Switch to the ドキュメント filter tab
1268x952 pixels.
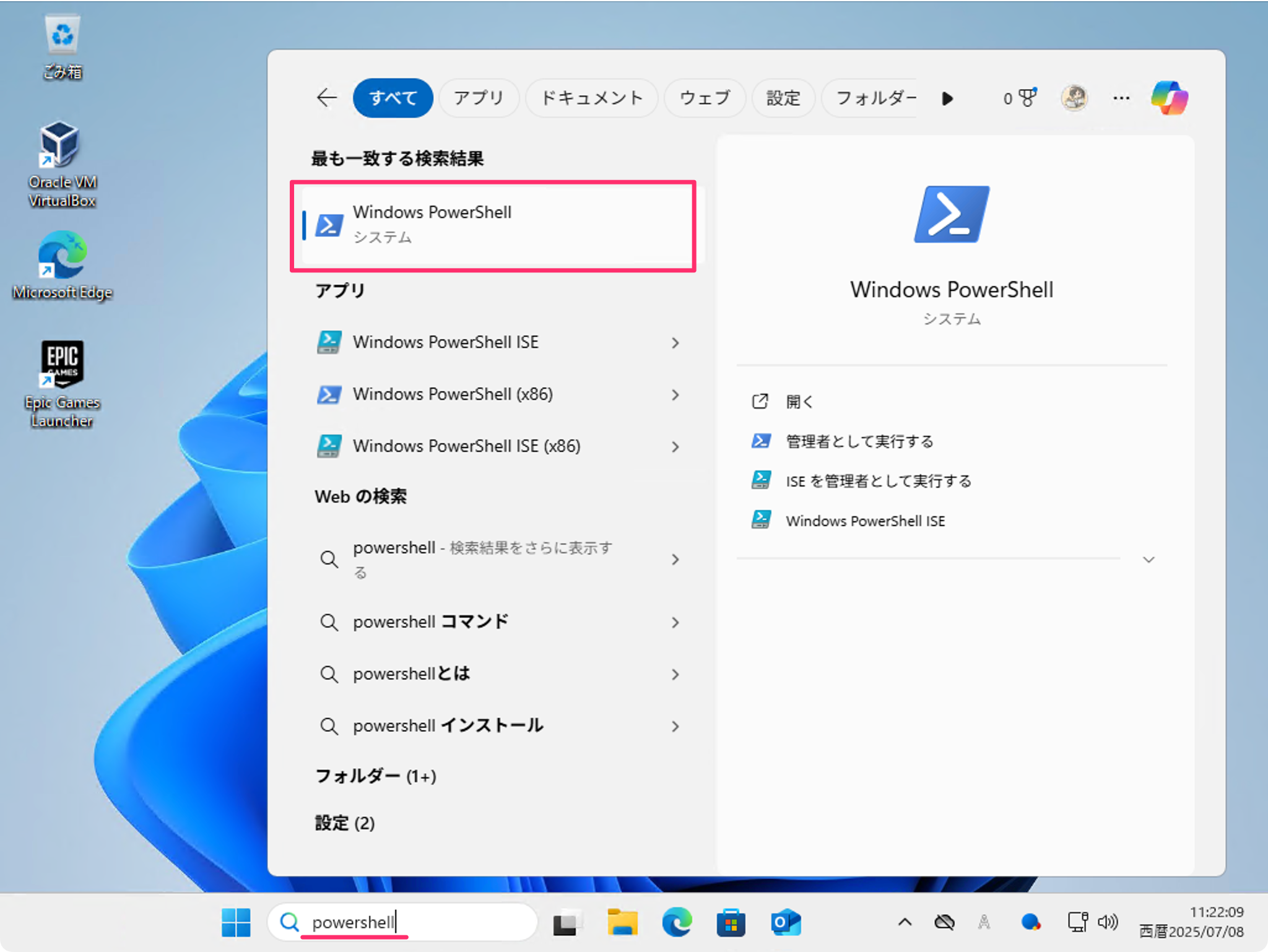591,97
